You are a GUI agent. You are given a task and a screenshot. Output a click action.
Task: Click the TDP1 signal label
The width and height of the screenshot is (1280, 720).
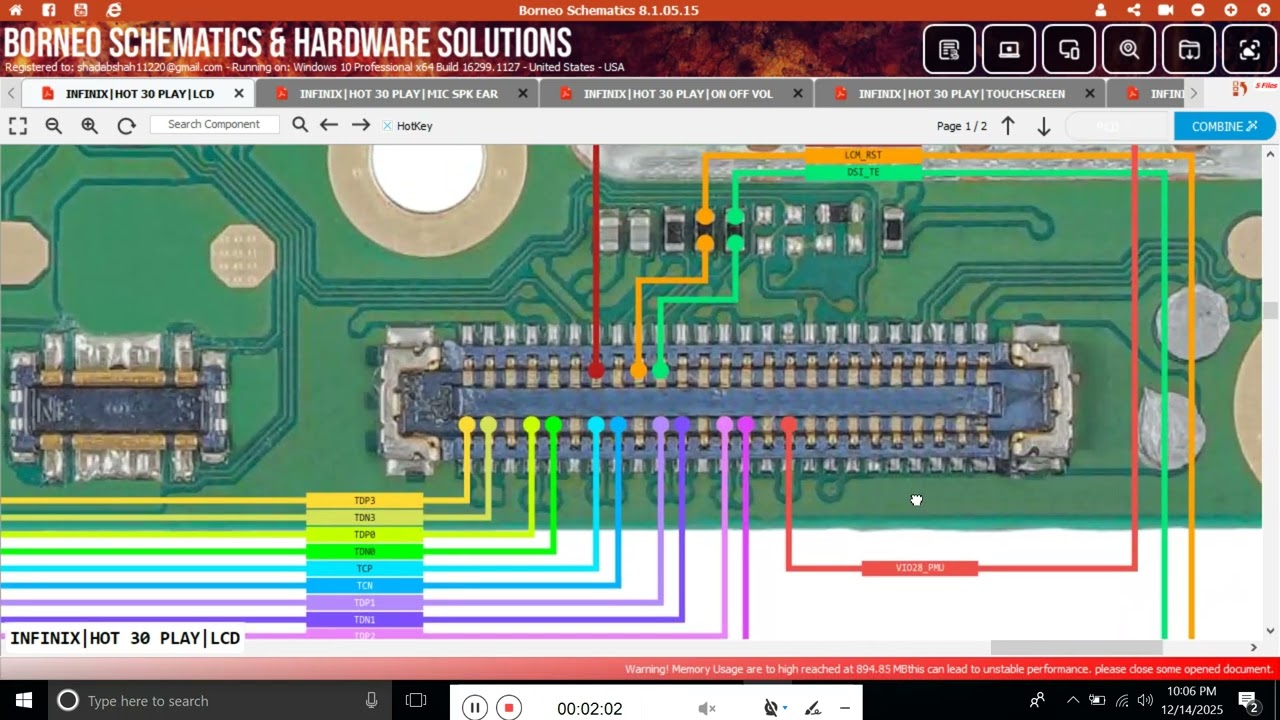[364, 602]
